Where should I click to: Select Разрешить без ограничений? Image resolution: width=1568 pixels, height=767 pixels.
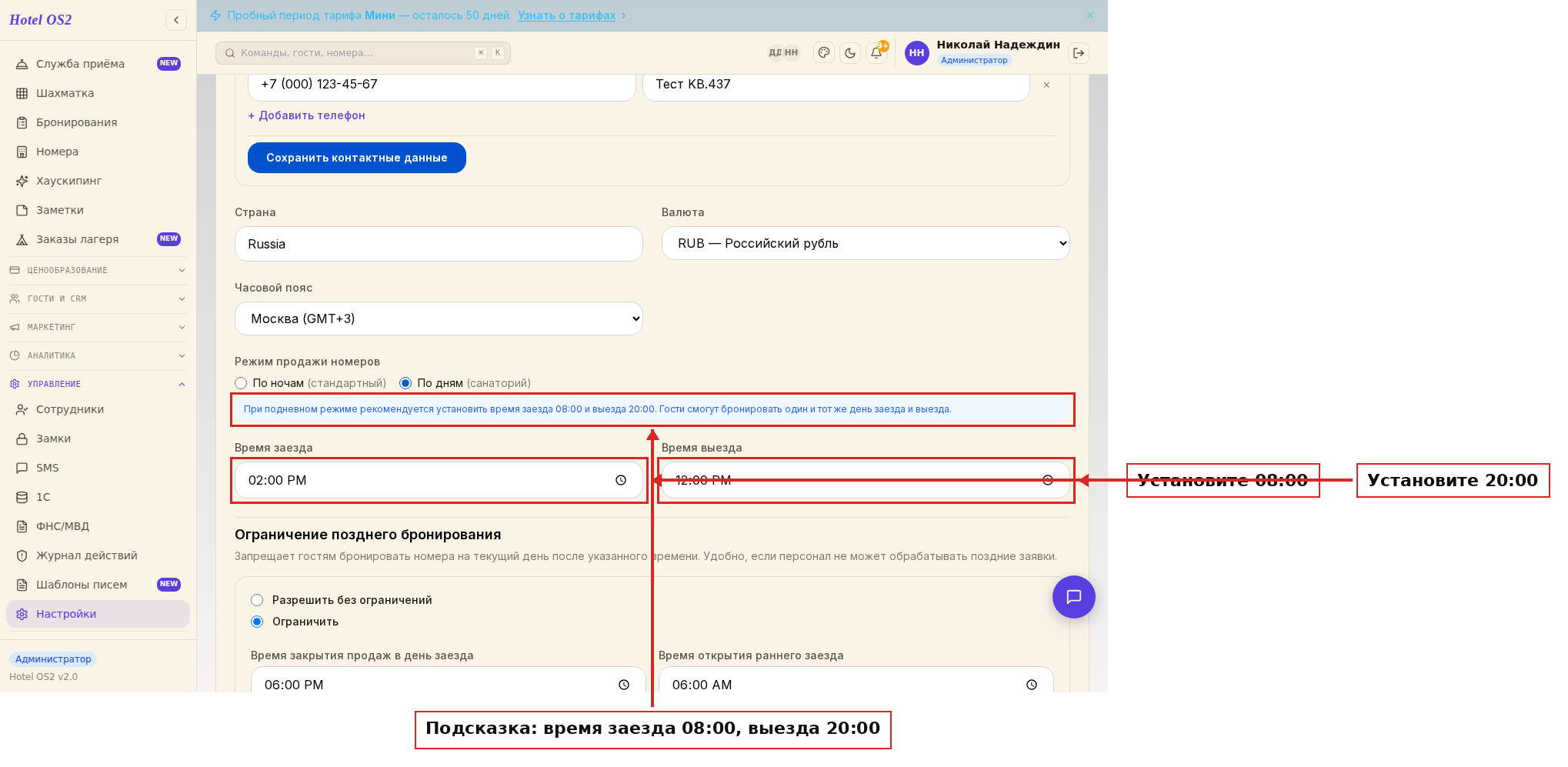[x=257, y=600]
